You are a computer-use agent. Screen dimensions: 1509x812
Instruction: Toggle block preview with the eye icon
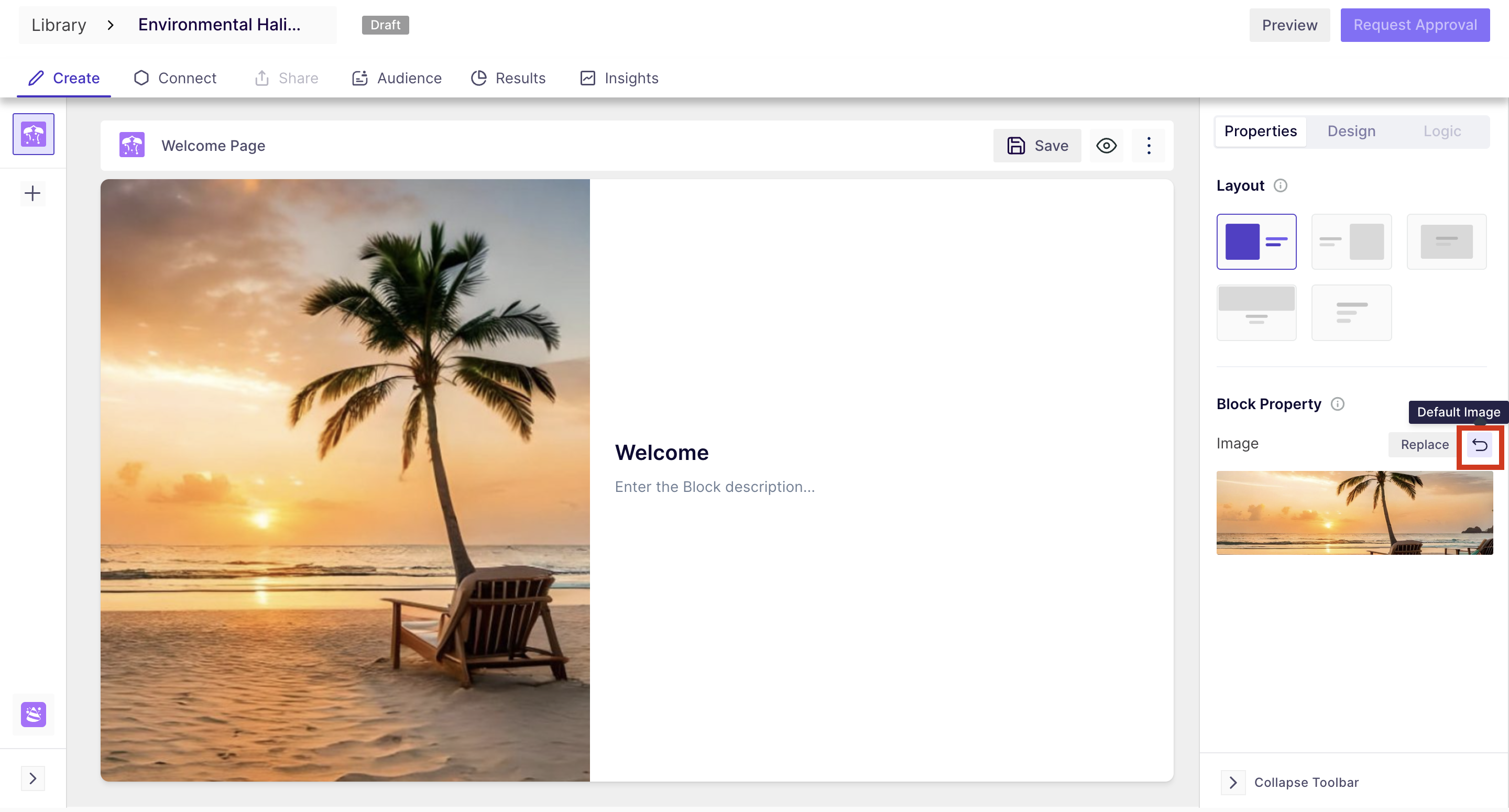(x=1106, y=146)
